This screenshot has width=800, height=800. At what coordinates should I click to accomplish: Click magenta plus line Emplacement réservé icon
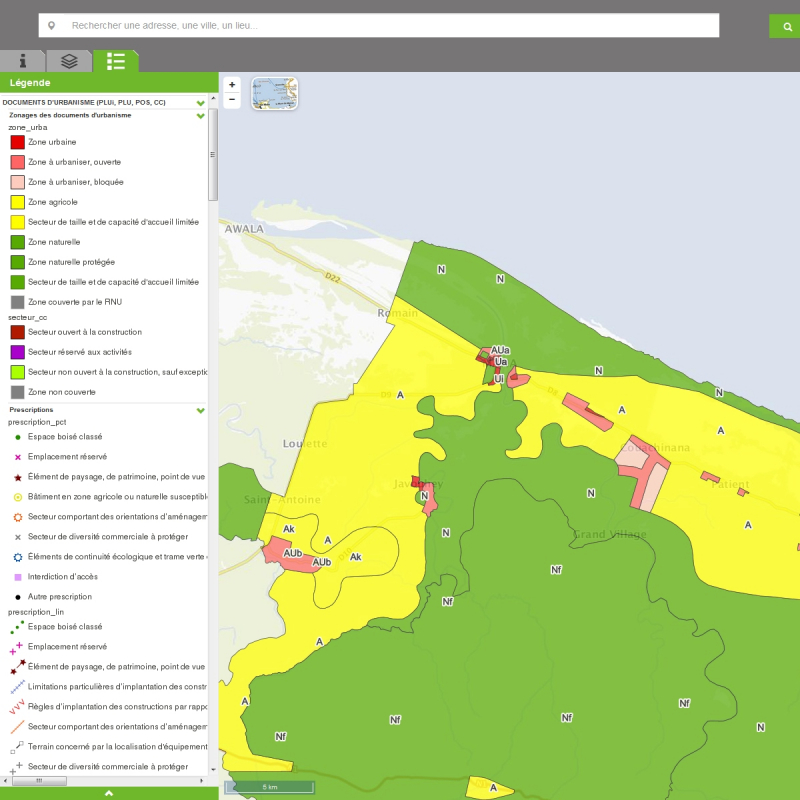point(16,648)
